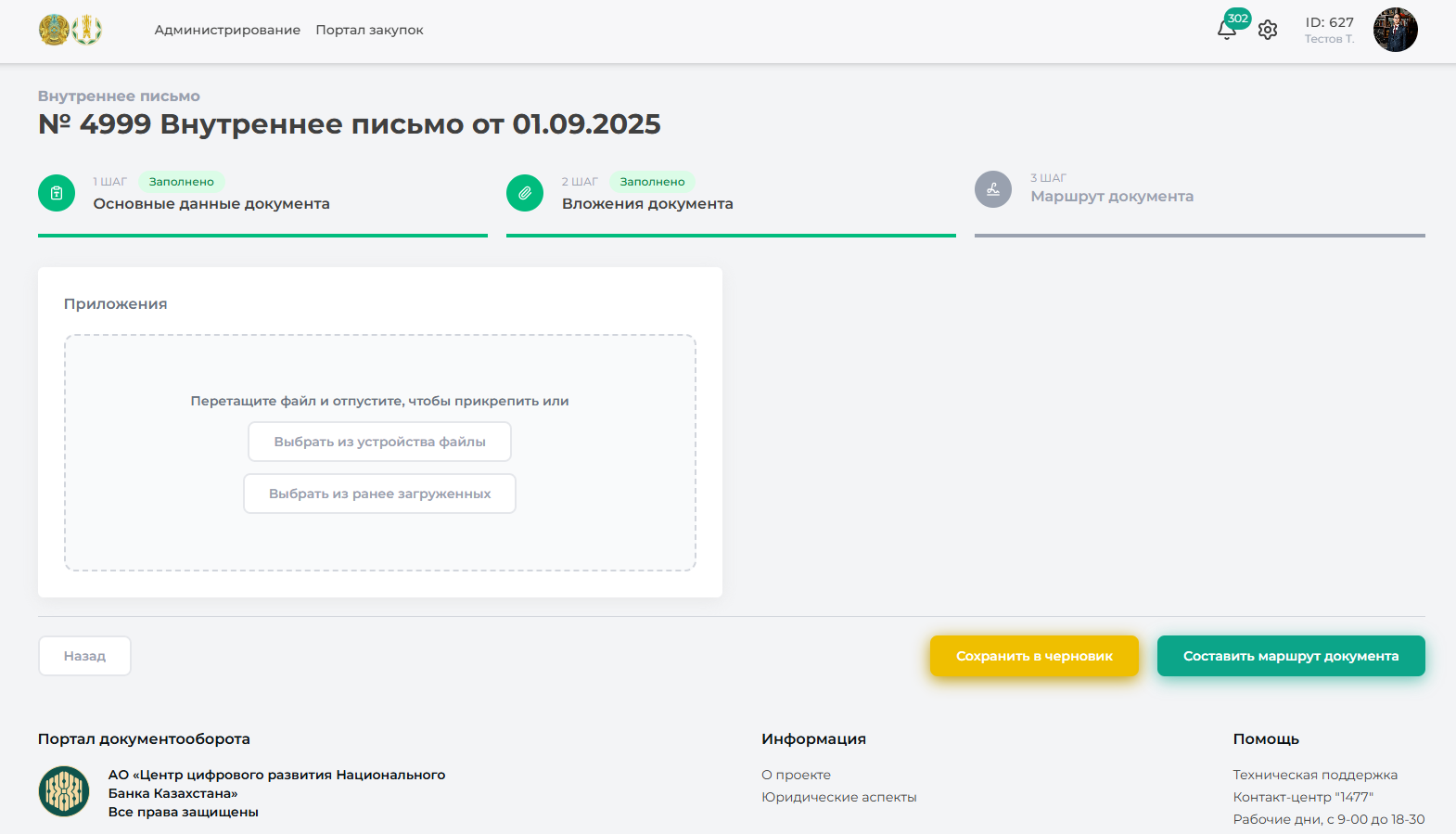Screen dimensions: 1456x834
Task: Switch to step Маршрут документа
Action: point(1112,197)
